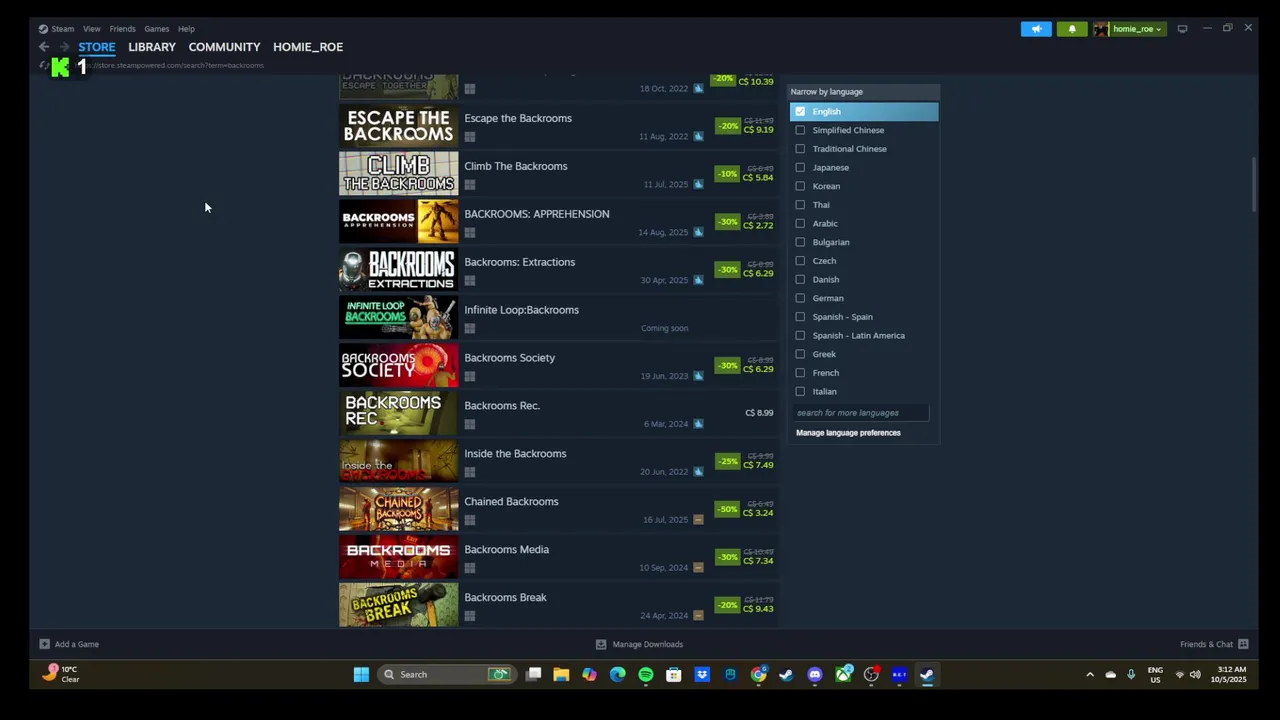The height and width of the screenshot is (720, 1280).
Task: Open the announcements megaphone button
Action: (x=1036, y=29)
